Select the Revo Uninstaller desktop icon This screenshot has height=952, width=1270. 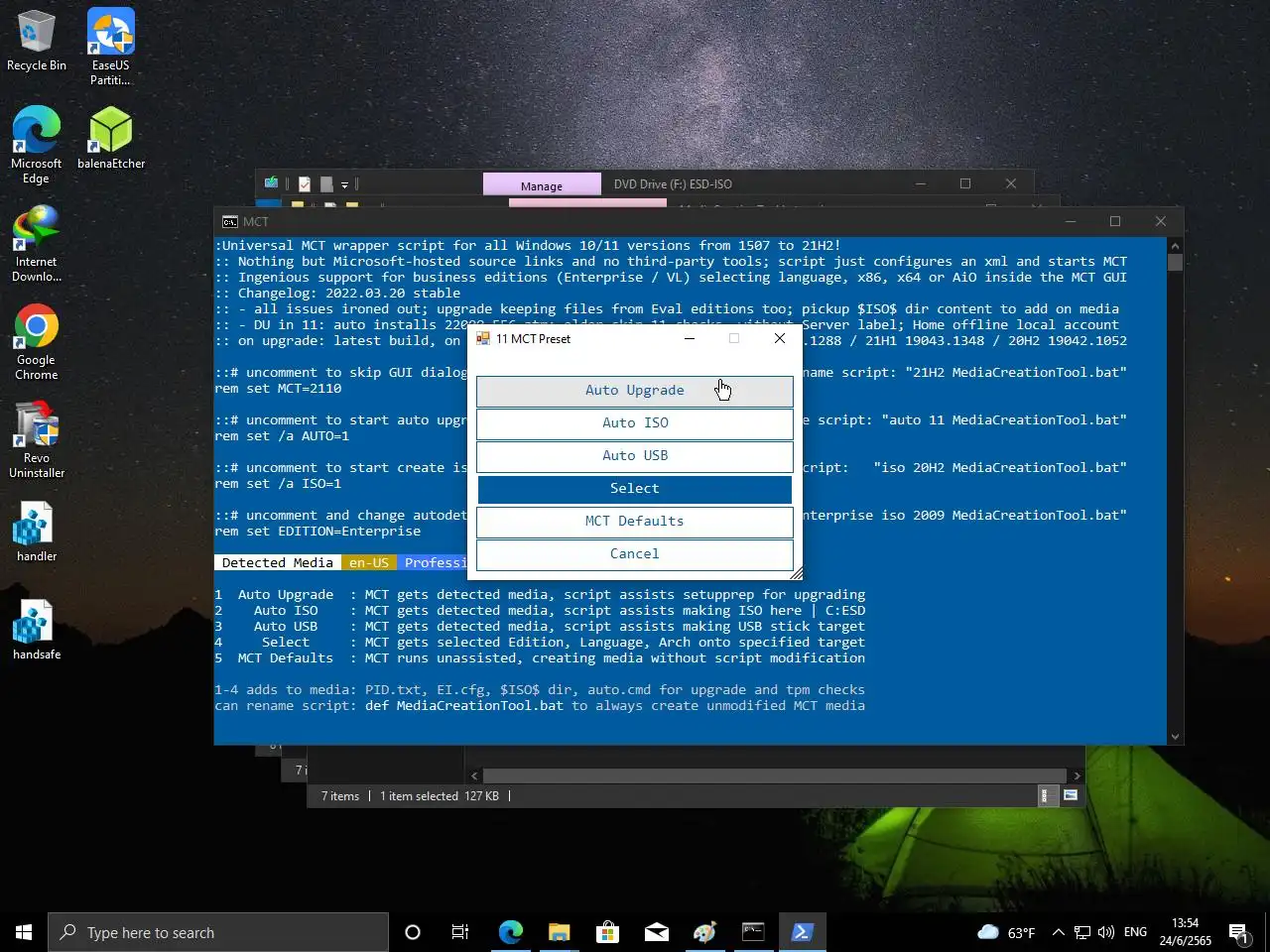(x=37, y=440)
